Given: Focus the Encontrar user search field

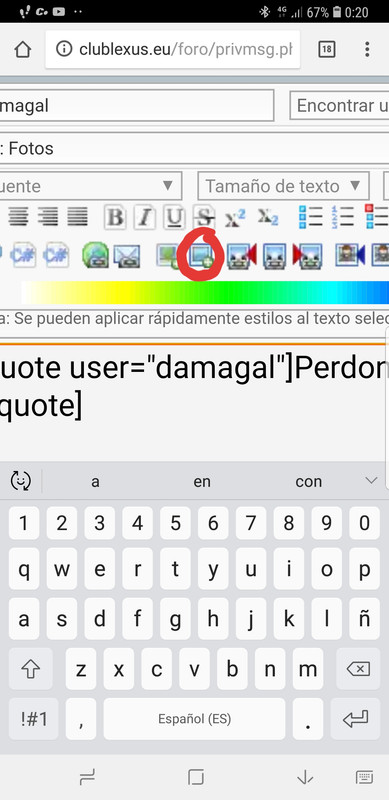Looking at the screenshot, I should tap(339, 106).
